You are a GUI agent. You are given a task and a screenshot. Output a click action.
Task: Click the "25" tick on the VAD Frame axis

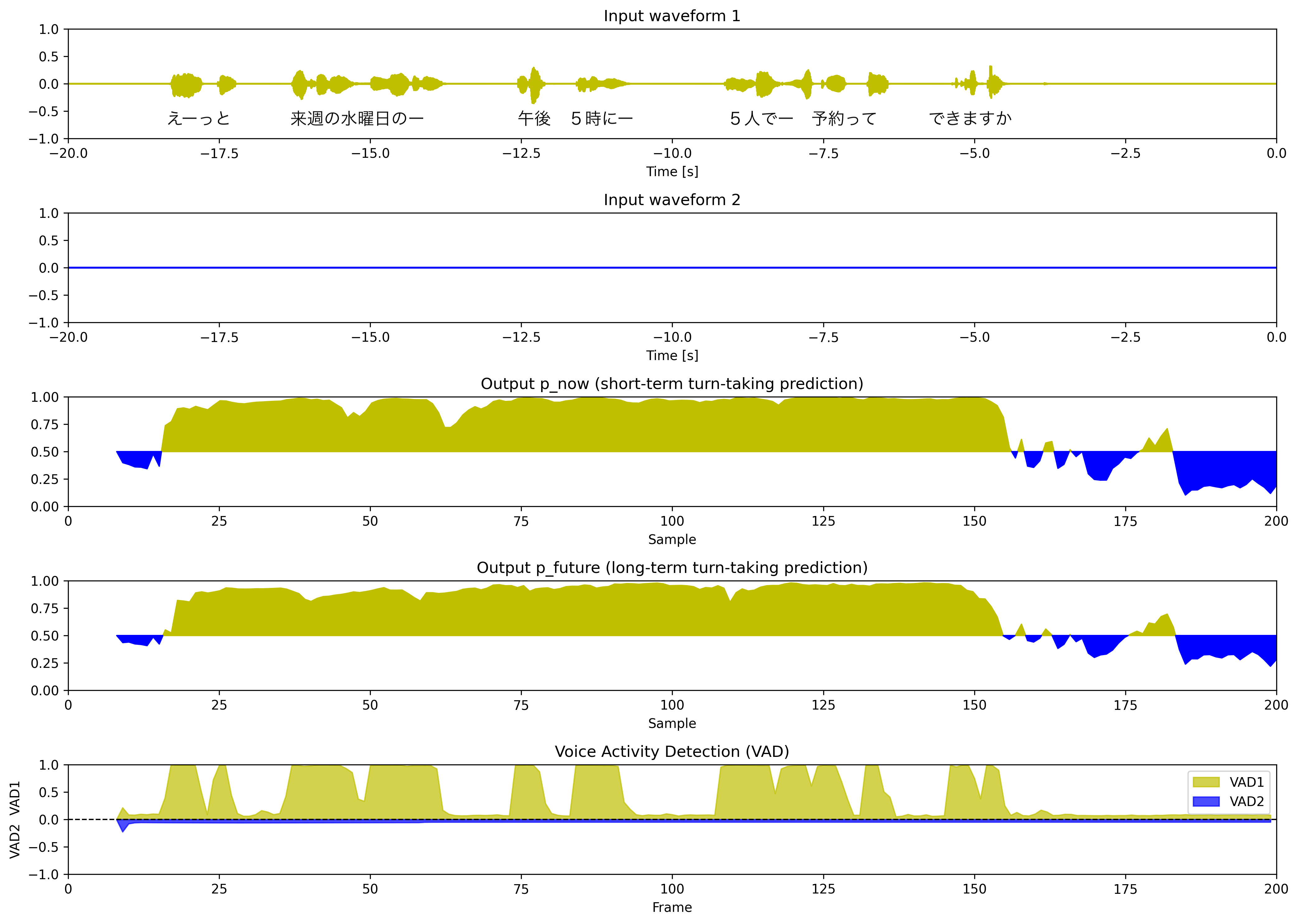[x=219, y=889]
